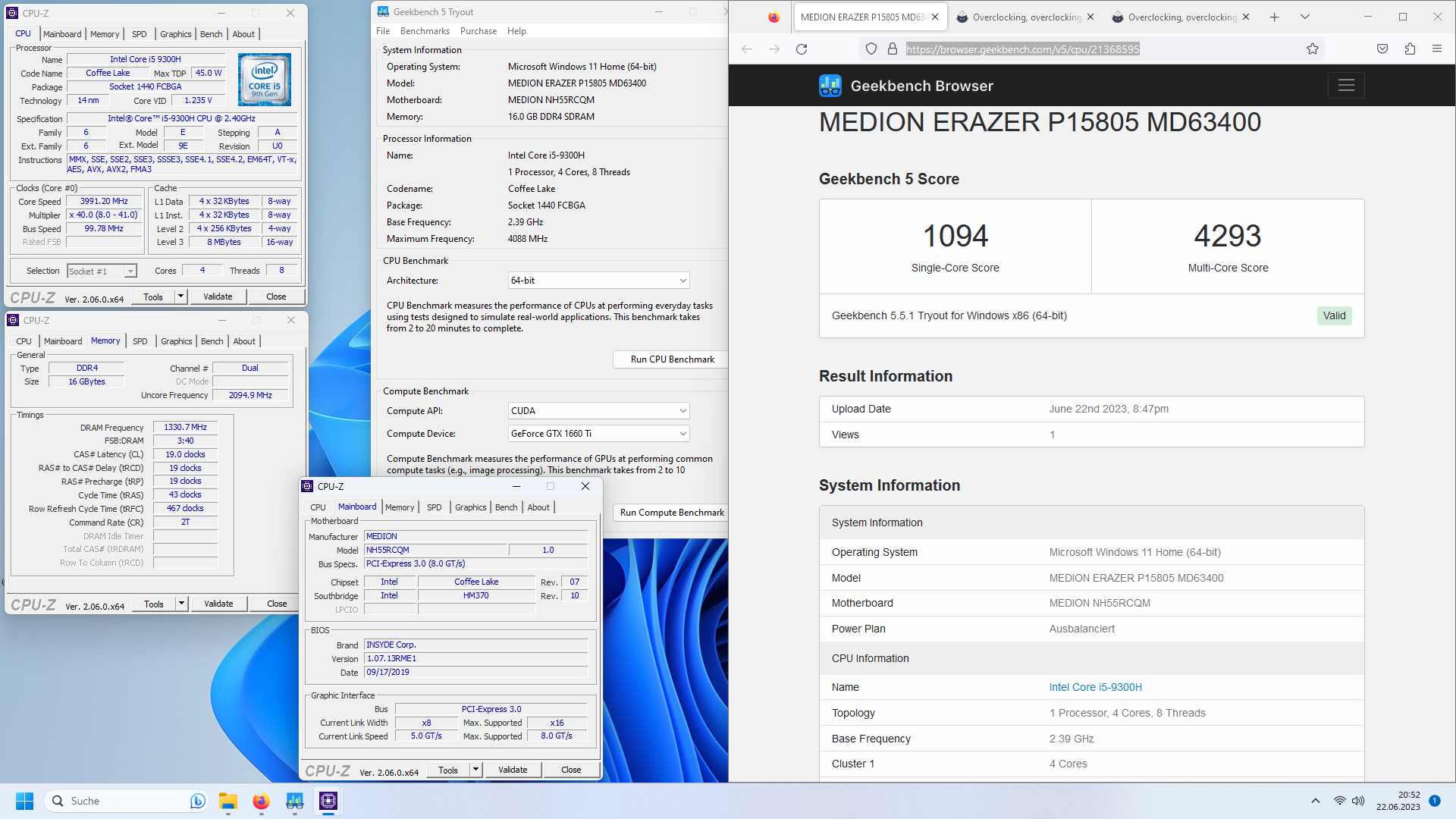Image resolution: width=1456 pixels, height=819 pixels.
Task: Select SPD tab in Memory CPU-Z window
Action: coord(140,341)
